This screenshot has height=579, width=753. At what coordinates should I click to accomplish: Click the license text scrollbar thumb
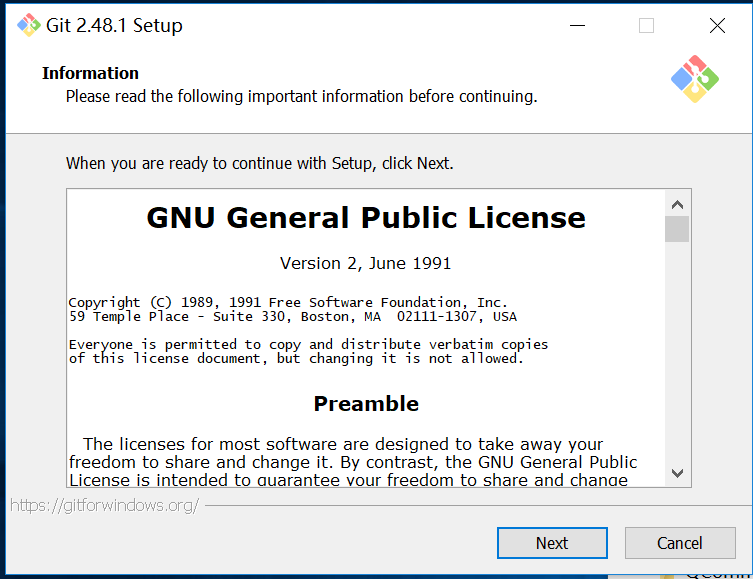(x=677, y=229)
